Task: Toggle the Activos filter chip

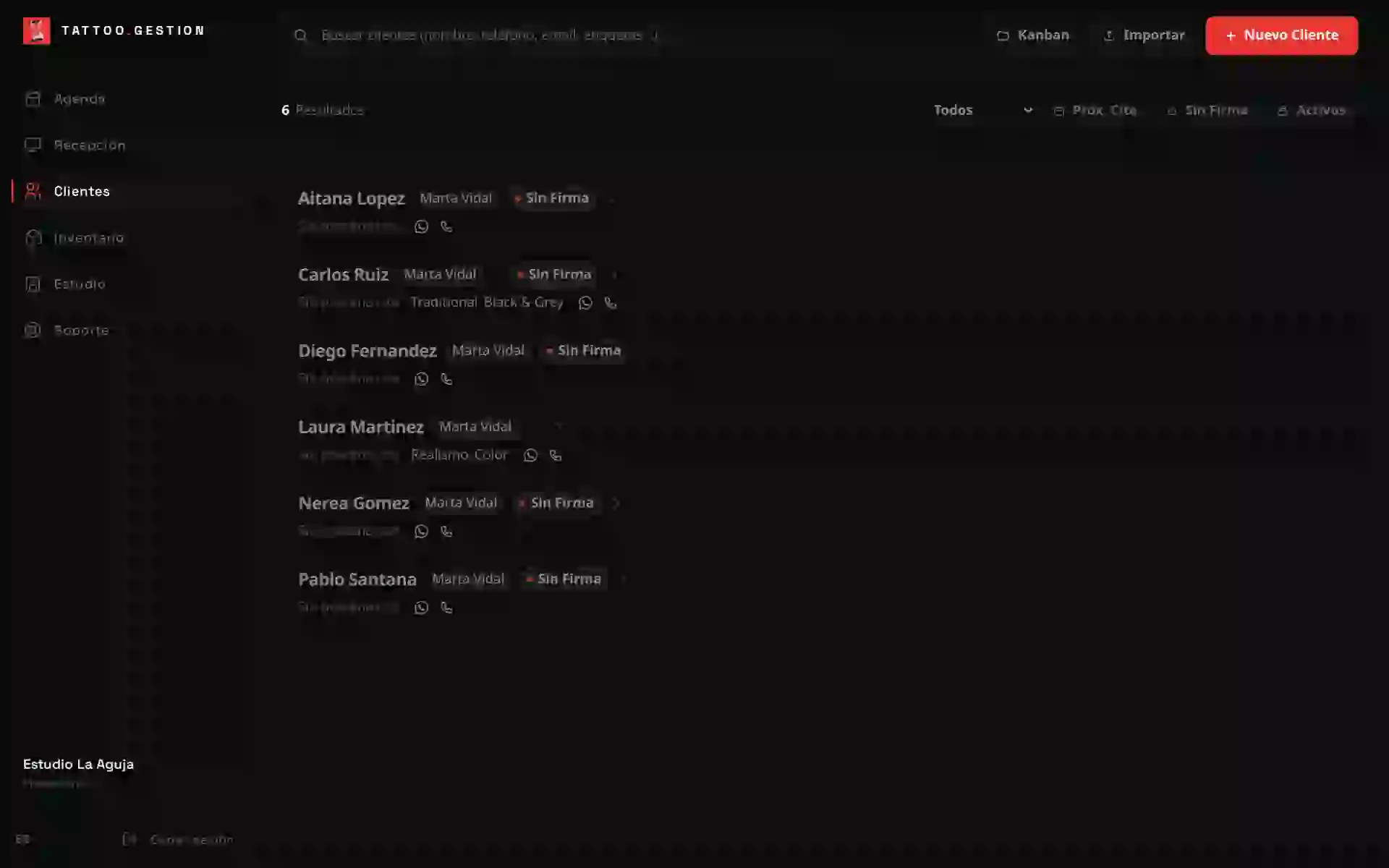Action: tap(1312, 111)
